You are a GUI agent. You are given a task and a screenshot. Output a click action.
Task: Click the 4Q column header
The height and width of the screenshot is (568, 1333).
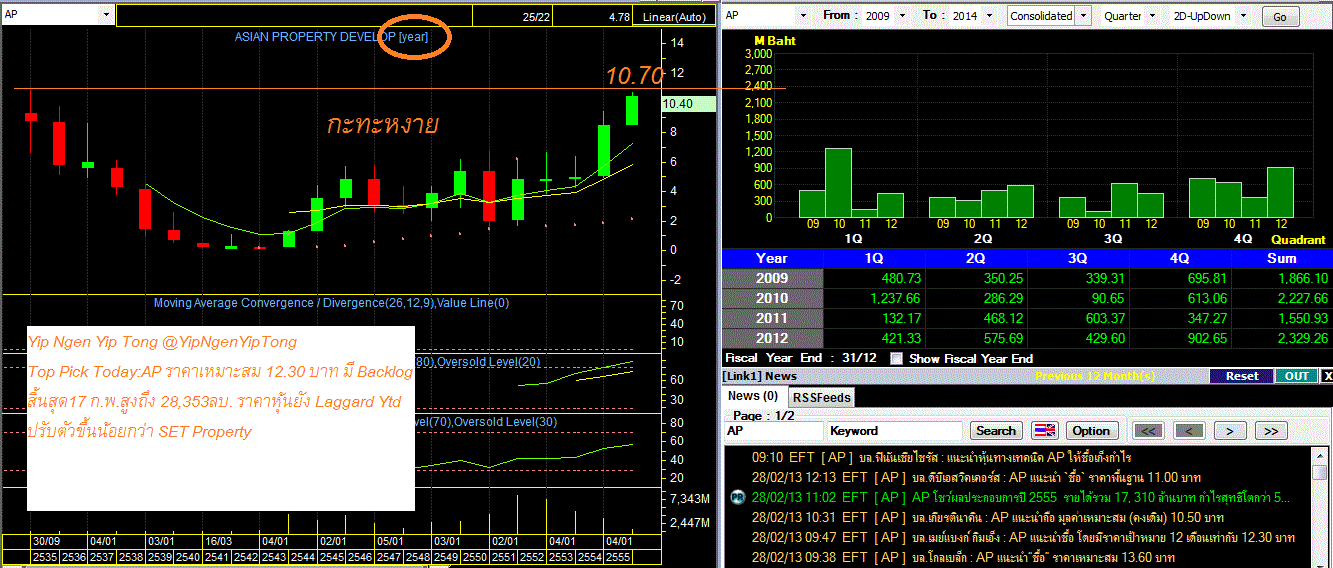pyautogui.click(x=1180, y=258)
